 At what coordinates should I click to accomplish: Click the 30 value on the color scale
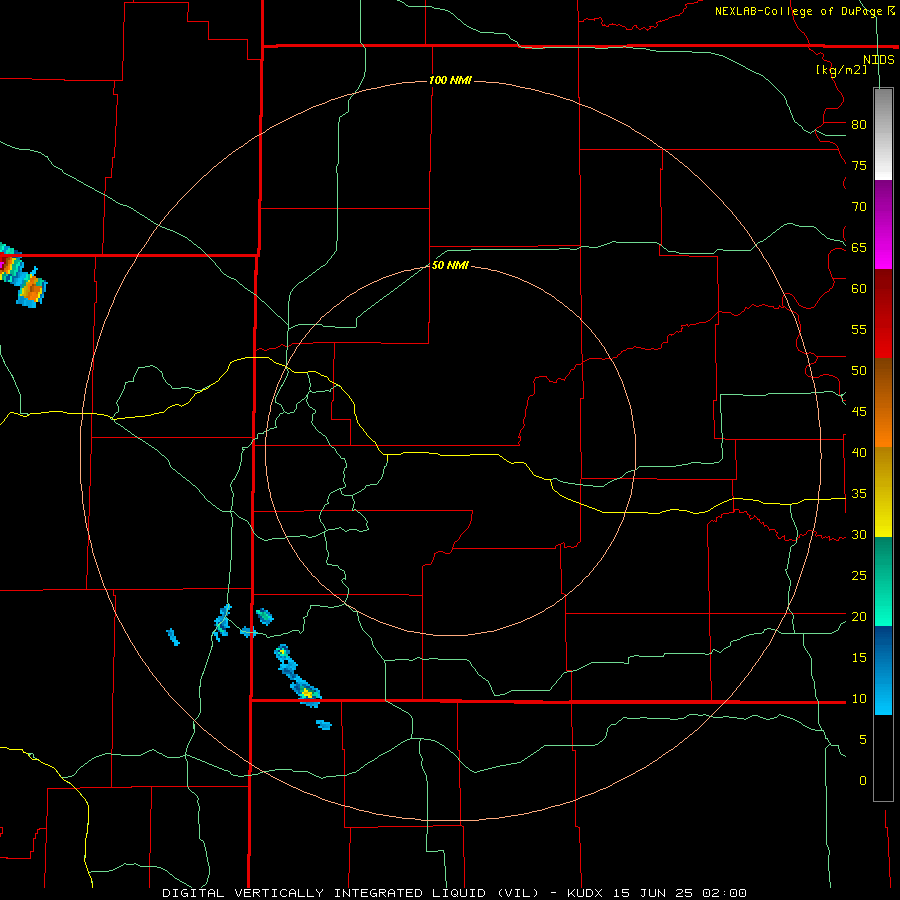click(x=859, y=535)
